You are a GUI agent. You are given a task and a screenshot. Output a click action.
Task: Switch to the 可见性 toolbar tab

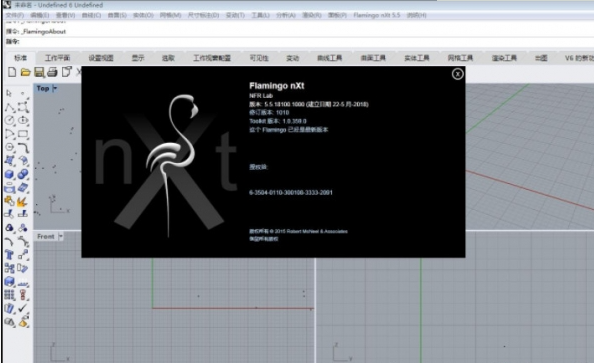(x=259, y=58)
